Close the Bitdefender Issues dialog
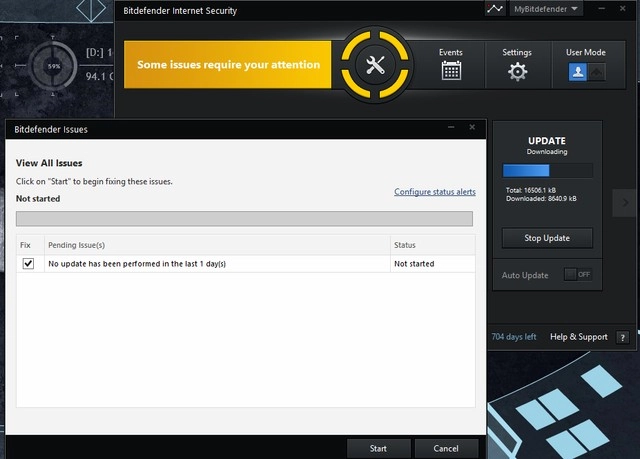This screenshot has height=459, width=640. point(472,127)
